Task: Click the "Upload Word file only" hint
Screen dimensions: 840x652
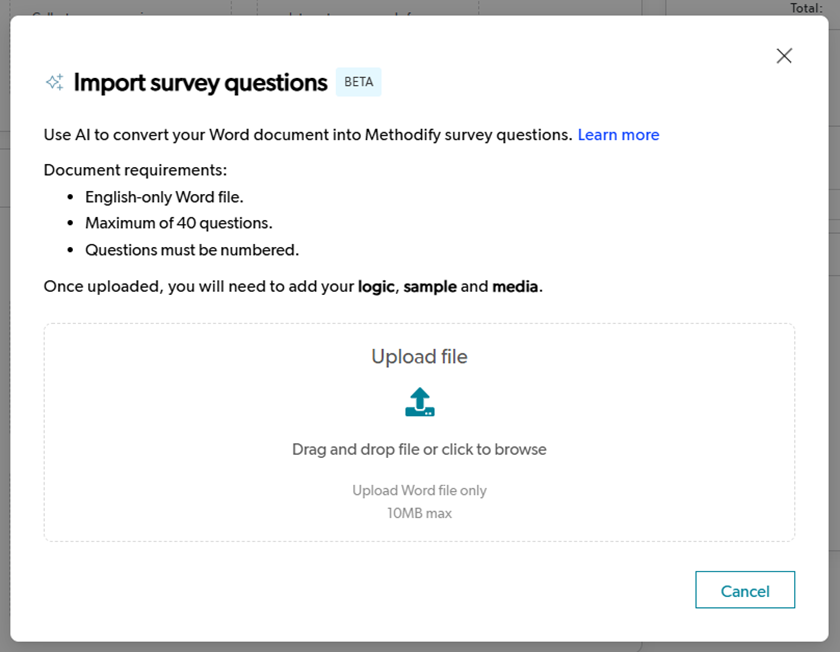Action: point(419,491)
